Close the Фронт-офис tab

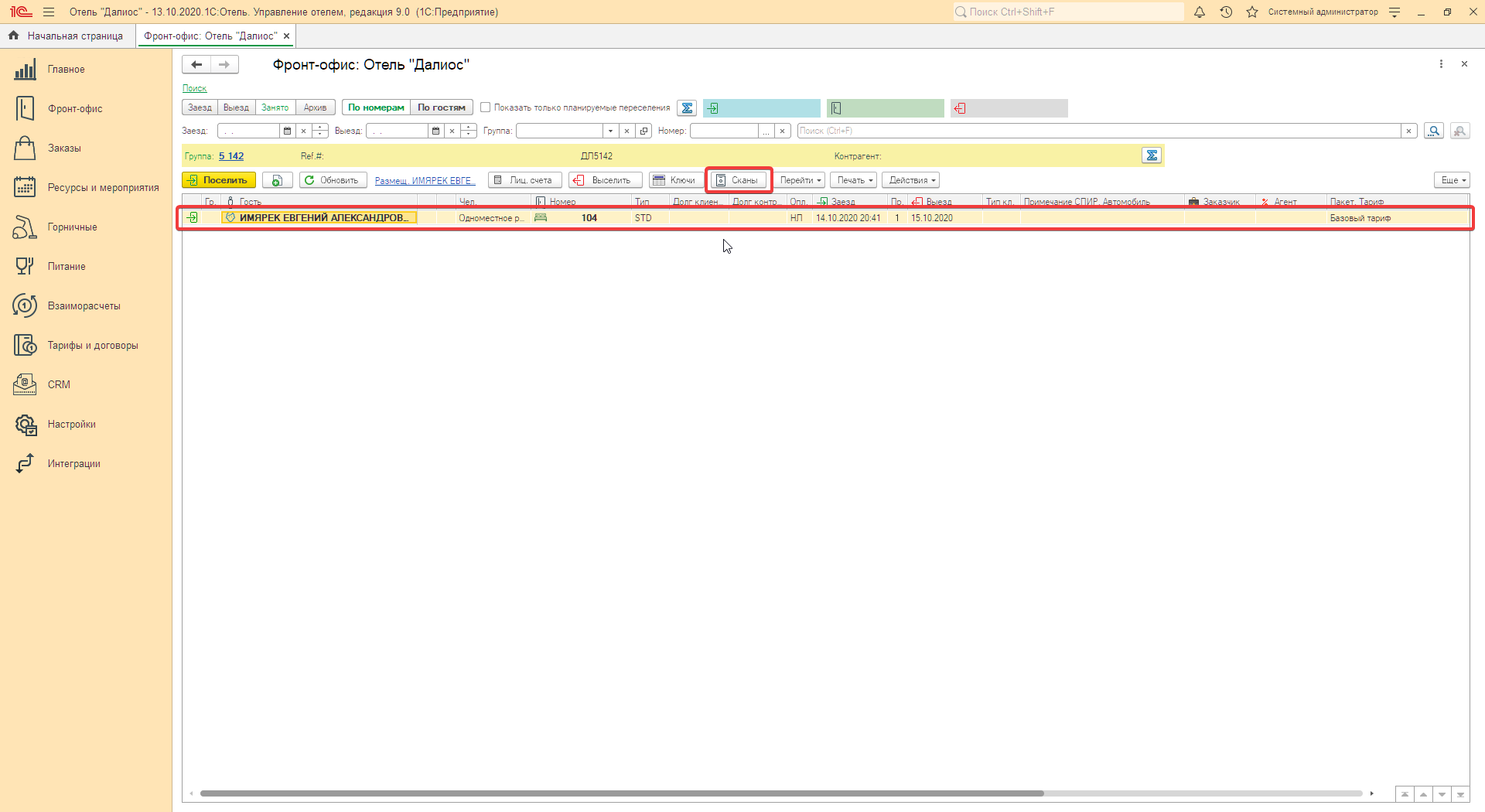(x=287, y=36)
